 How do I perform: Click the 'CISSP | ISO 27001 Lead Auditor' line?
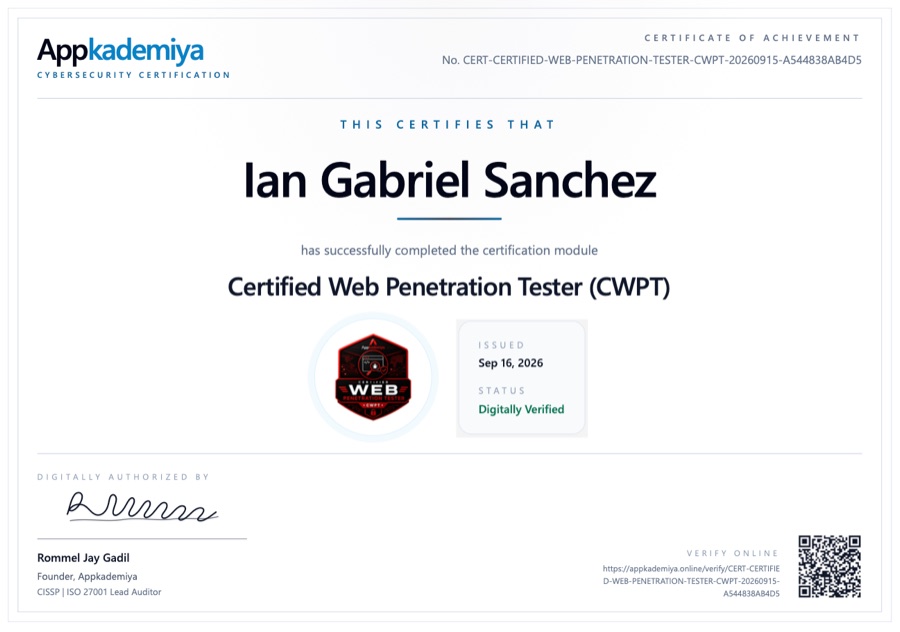99,592
